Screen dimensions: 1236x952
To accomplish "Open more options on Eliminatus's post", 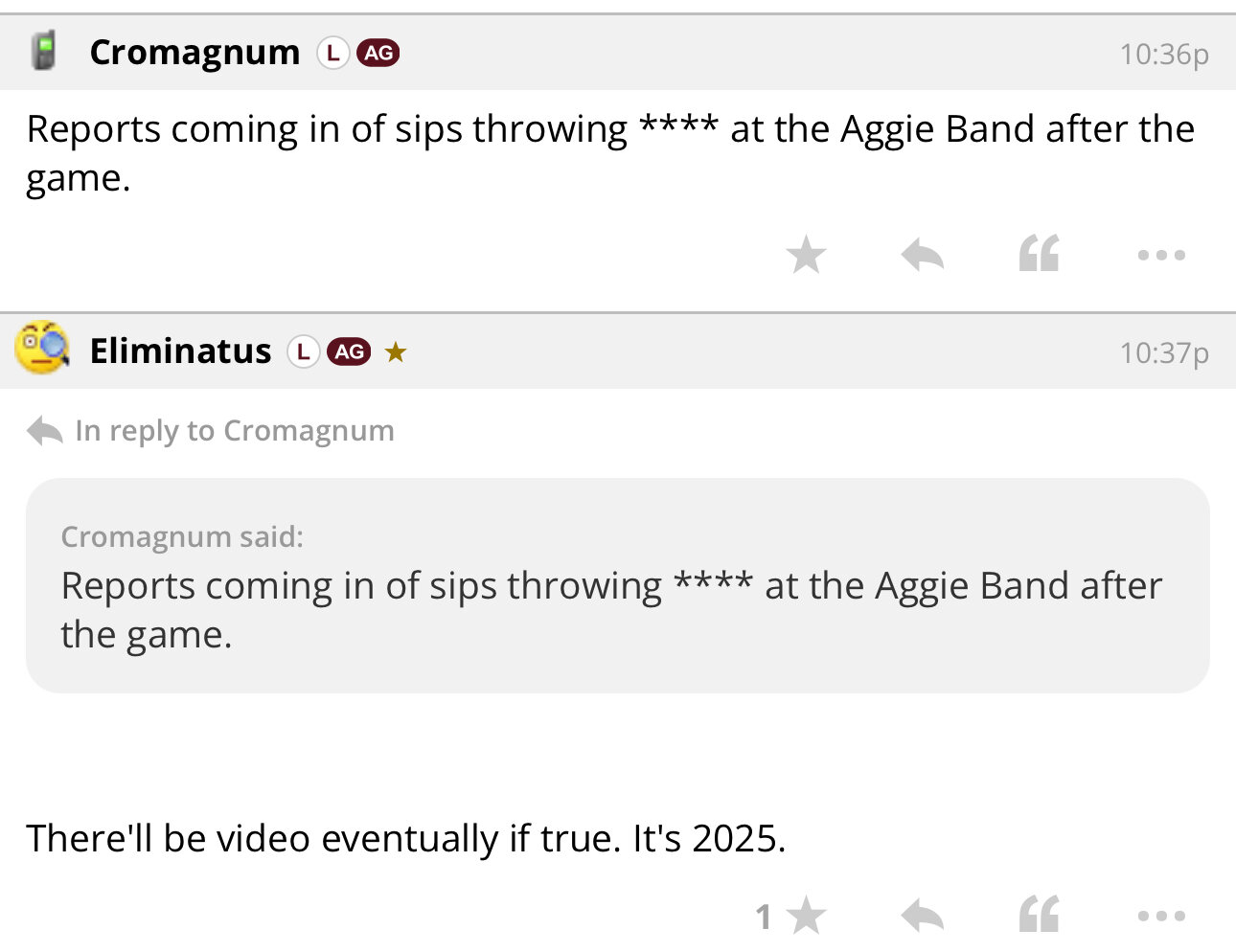I will (x=1161, y=917).
